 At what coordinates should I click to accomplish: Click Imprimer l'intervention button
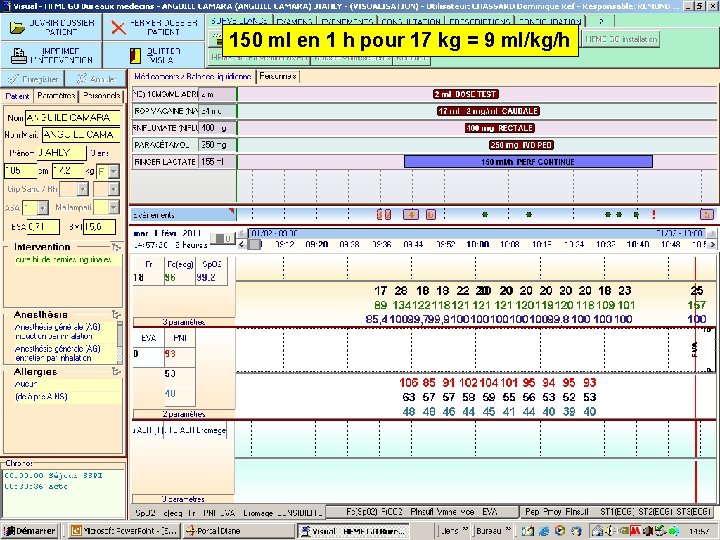coord(51,55)
